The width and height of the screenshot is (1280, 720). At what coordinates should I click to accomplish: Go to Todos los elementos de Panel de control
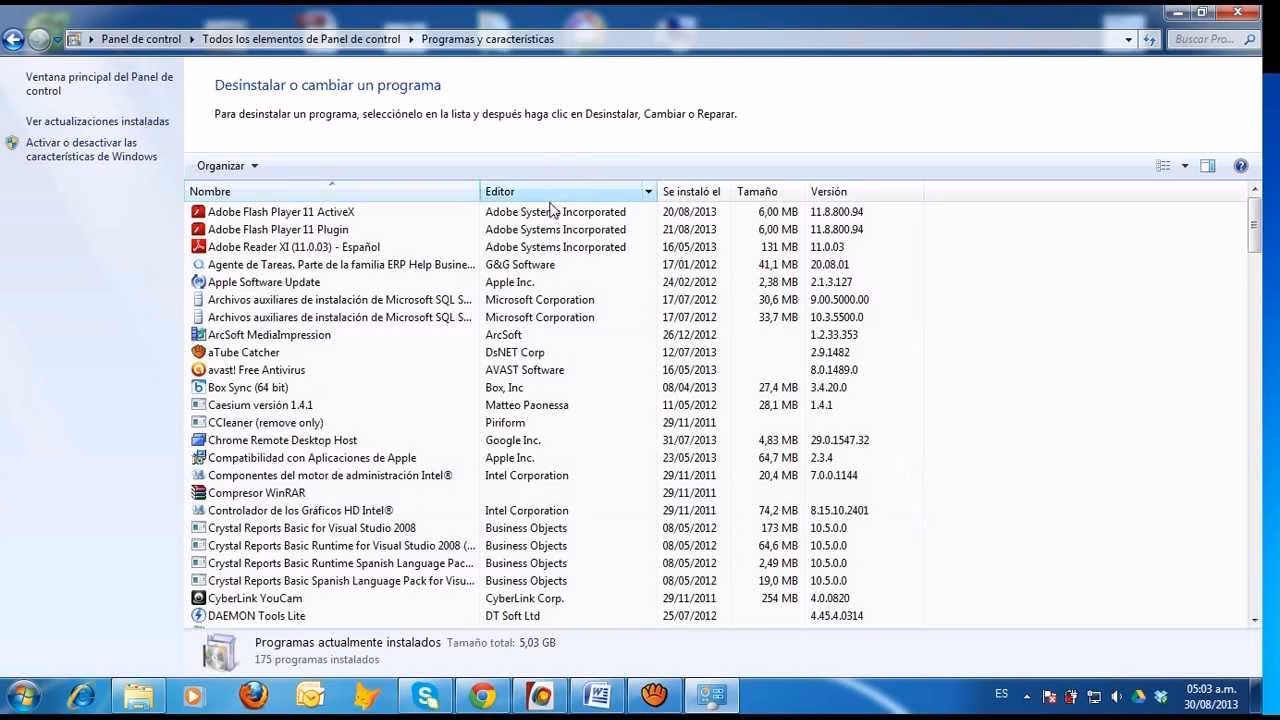(x=301, y=40)
